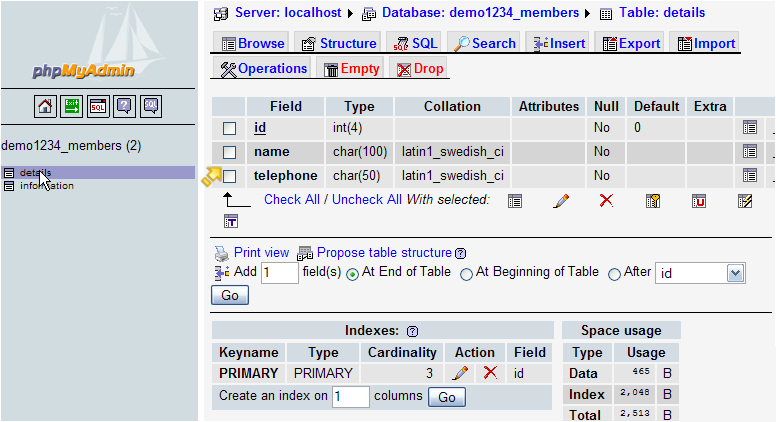The image size is (776, 422).
Task: Click Go button to create an index
Action: click(446, 397)
